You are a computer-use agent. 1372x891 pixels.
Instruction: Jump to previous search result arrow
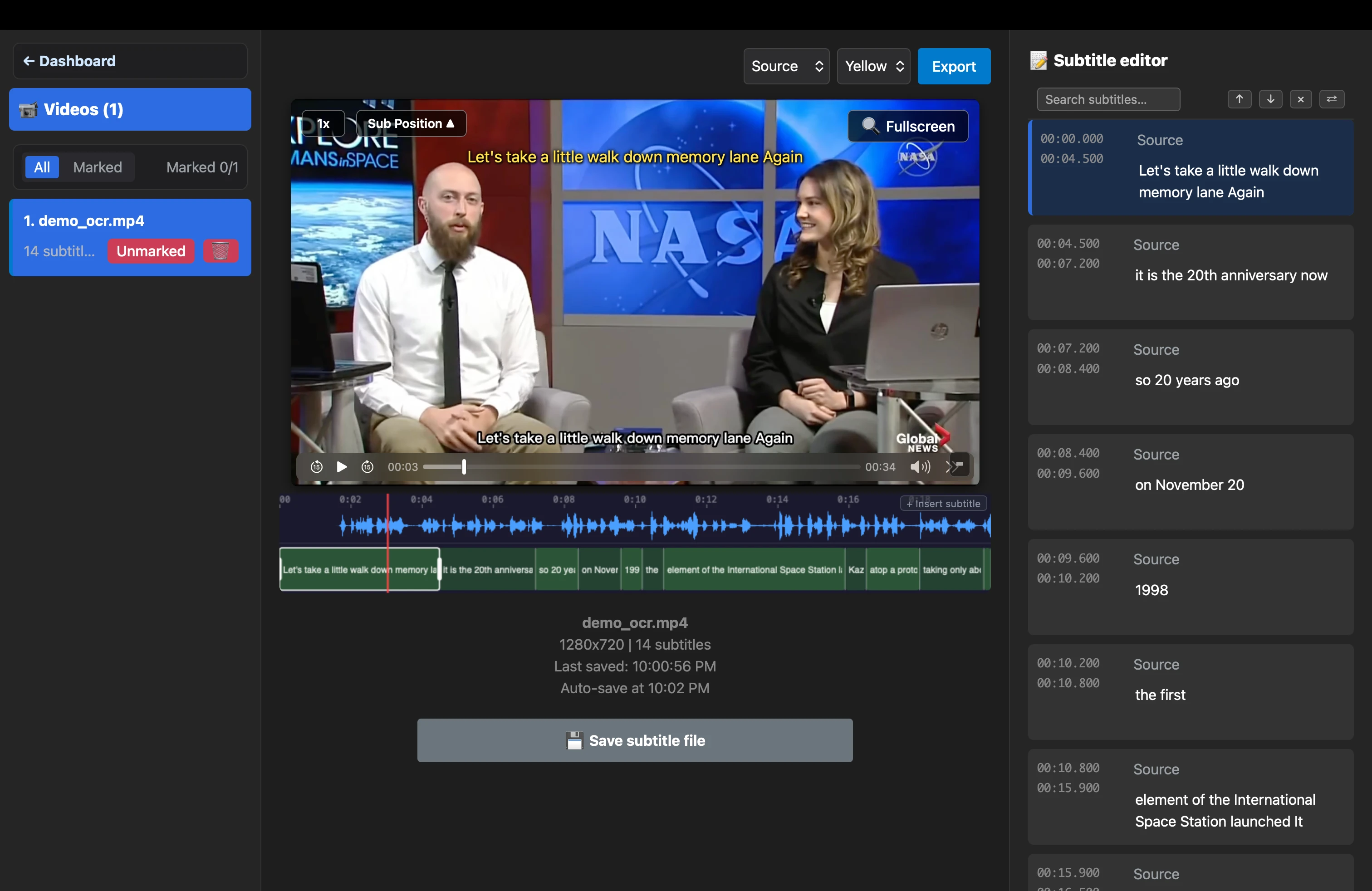(1239, 99)
